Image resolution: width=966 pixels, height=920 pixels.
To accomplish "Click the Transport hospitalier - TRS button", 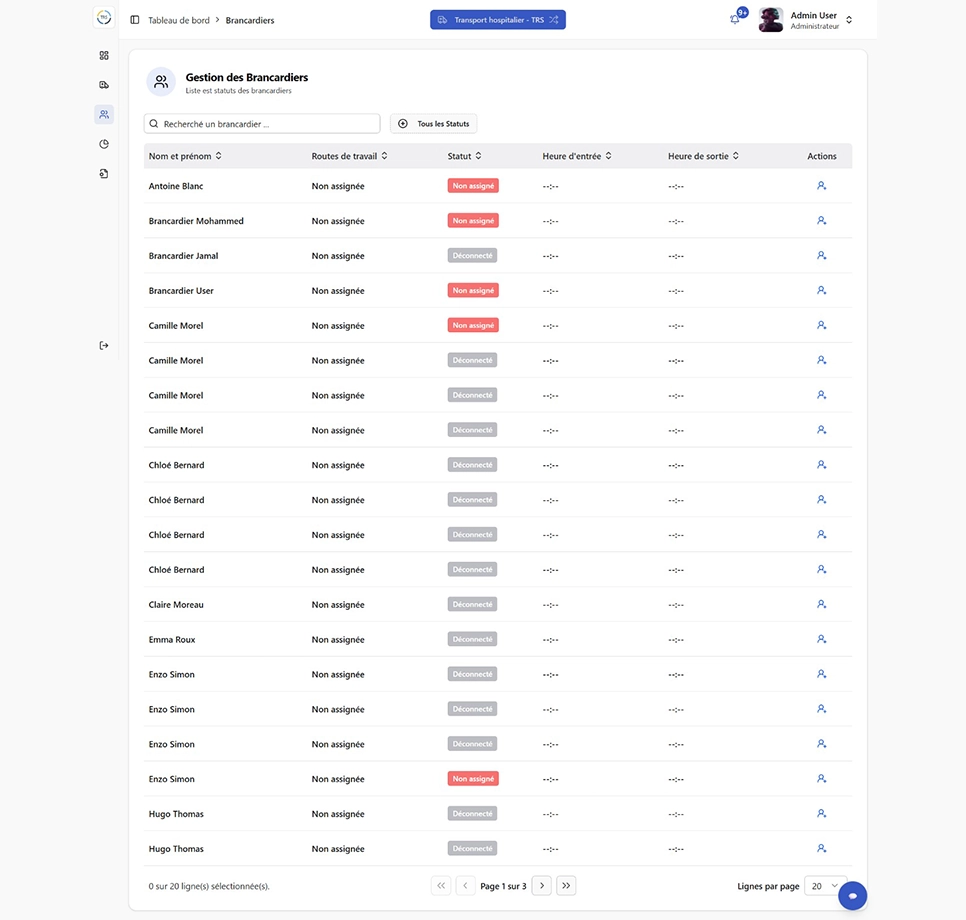I will point(498,20).
